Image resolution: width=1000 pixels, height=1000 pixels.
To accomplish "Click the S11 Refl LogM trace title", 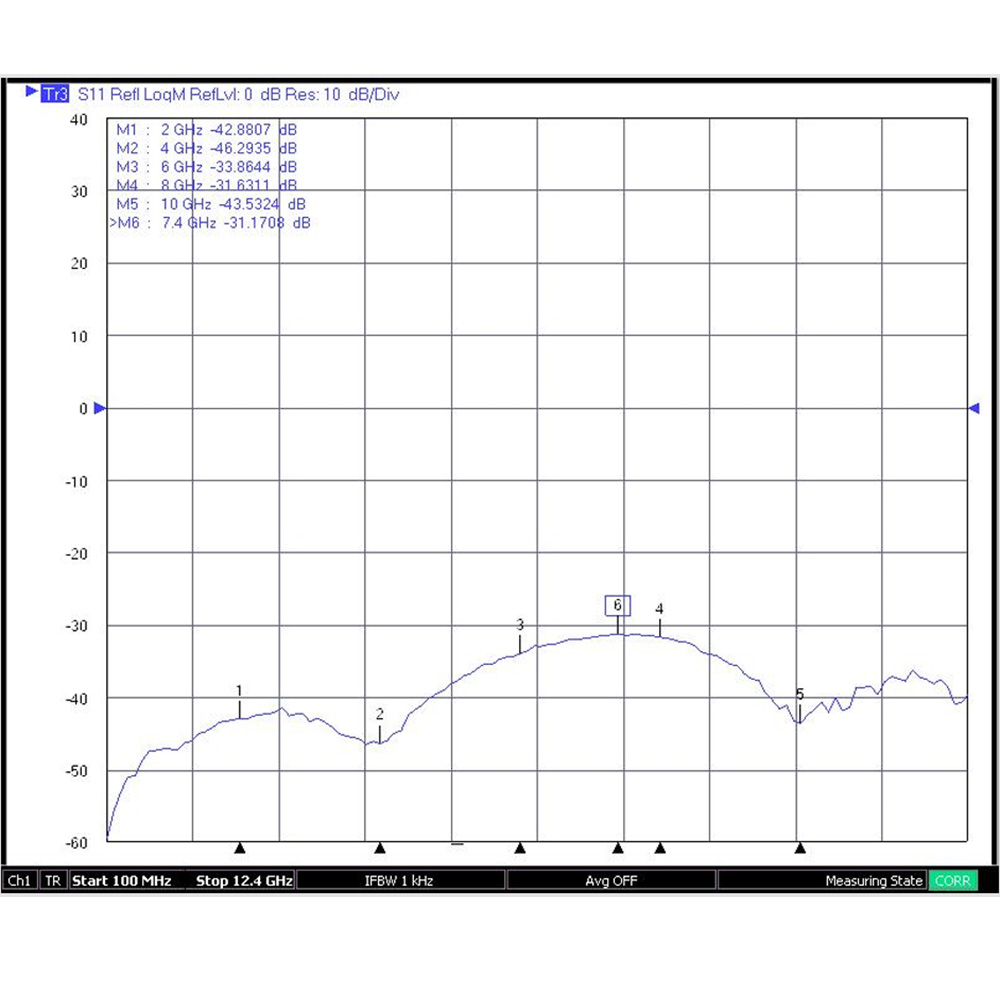I will coord(131,94).
